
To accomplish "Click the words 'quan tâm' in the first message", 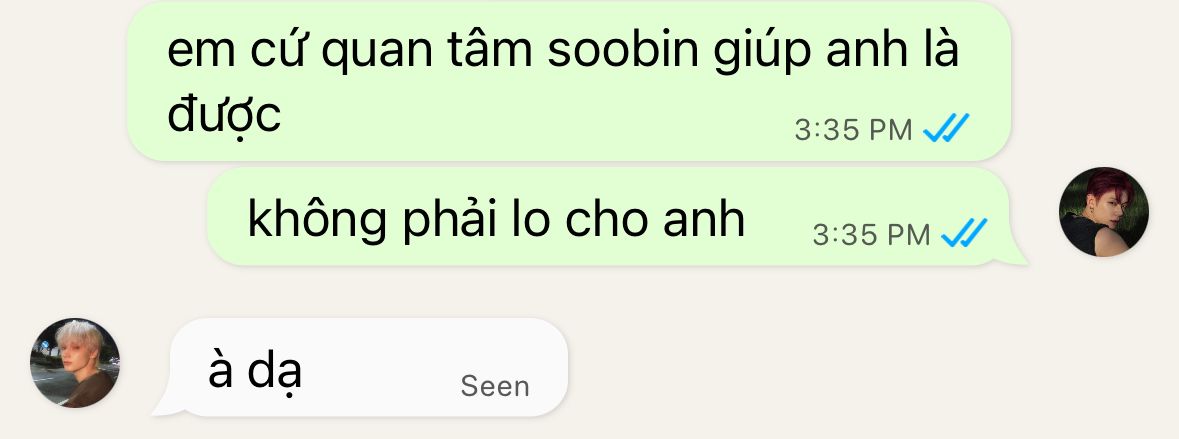I will 428,51.
